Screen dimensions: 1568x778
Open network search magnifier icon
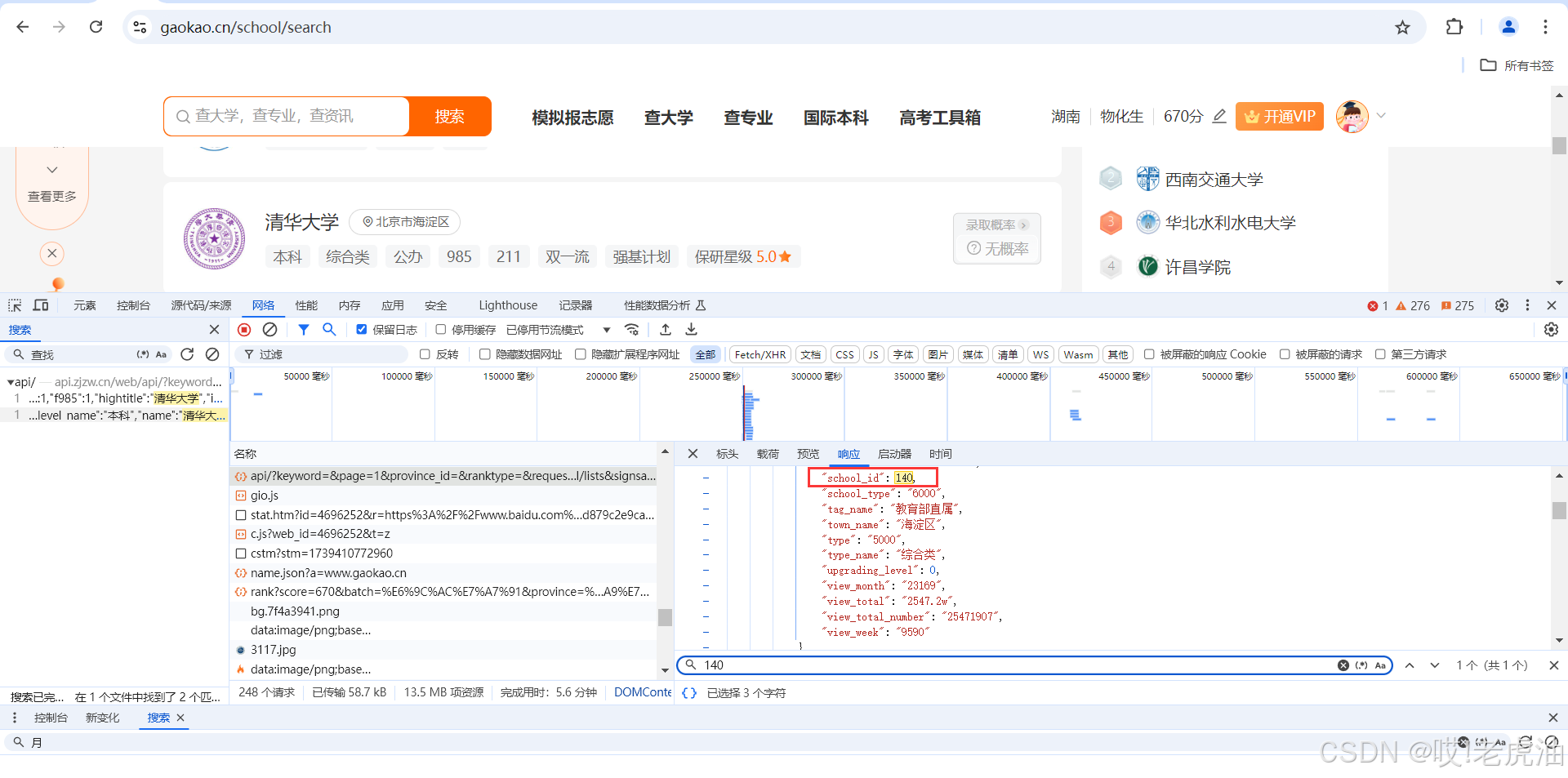click(x=329, y=330)
